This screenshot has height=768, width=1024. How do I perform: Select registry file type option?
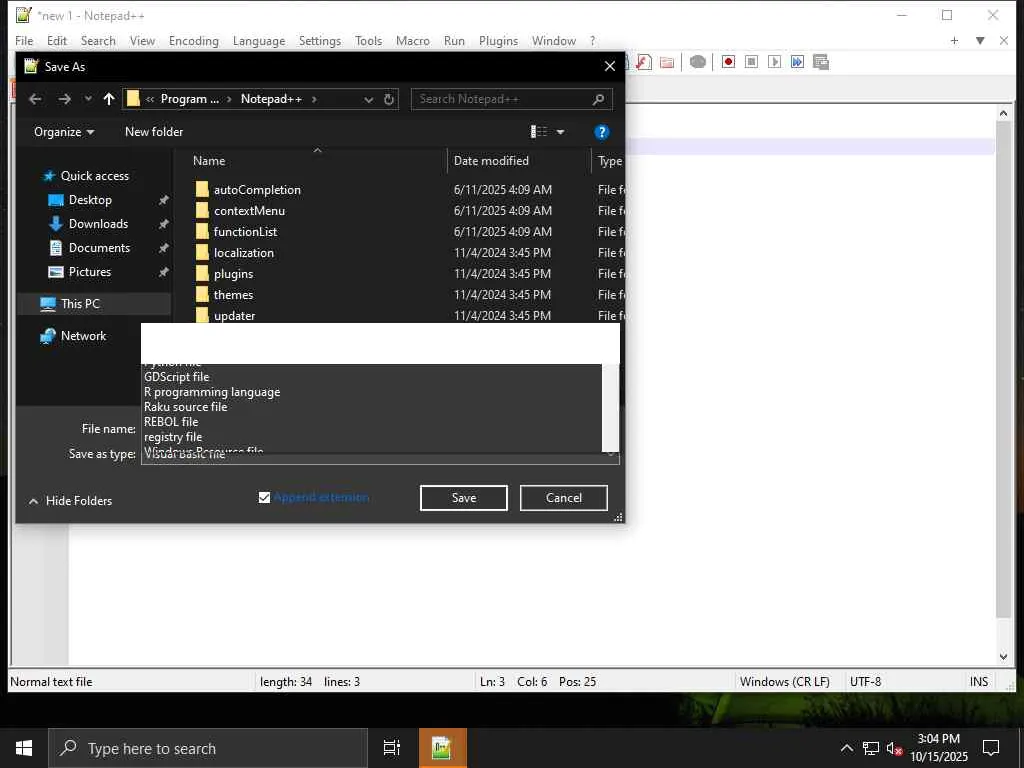(372, 437)
